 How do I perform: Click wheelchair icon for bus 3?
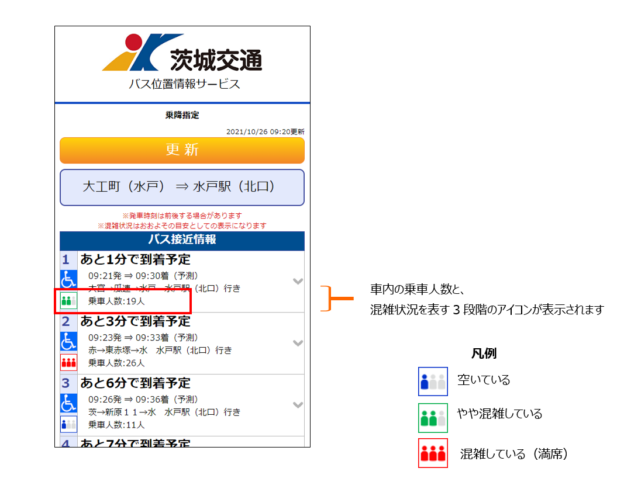69,403
